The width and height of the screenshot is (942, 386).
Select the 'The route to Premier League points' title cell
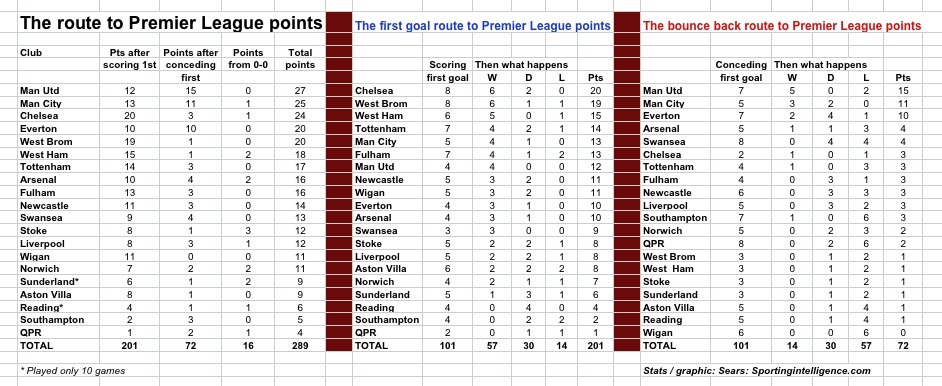pos(171,23)
